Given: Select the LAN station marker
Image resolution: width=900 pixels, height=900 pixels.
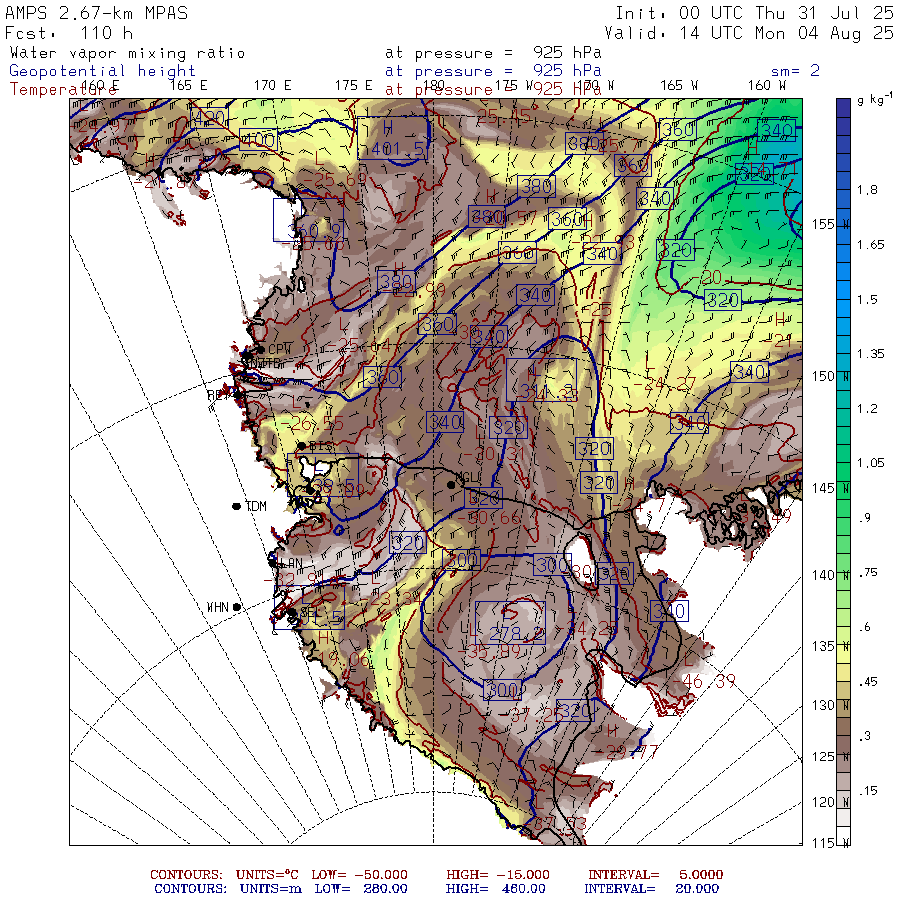Looking at the screenshot, I should pos(273,562).
